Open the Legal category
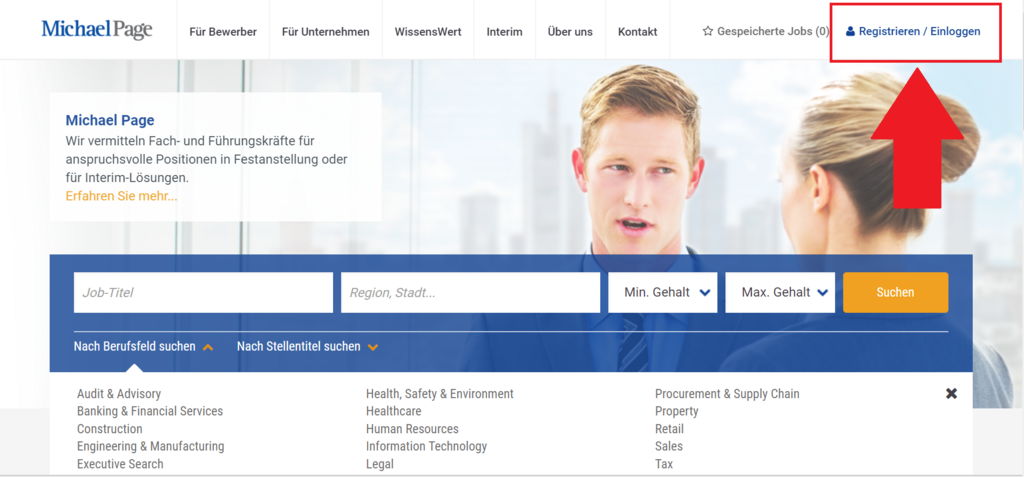The height and width of the screenshot is (477, 1024). coord(380,464)
